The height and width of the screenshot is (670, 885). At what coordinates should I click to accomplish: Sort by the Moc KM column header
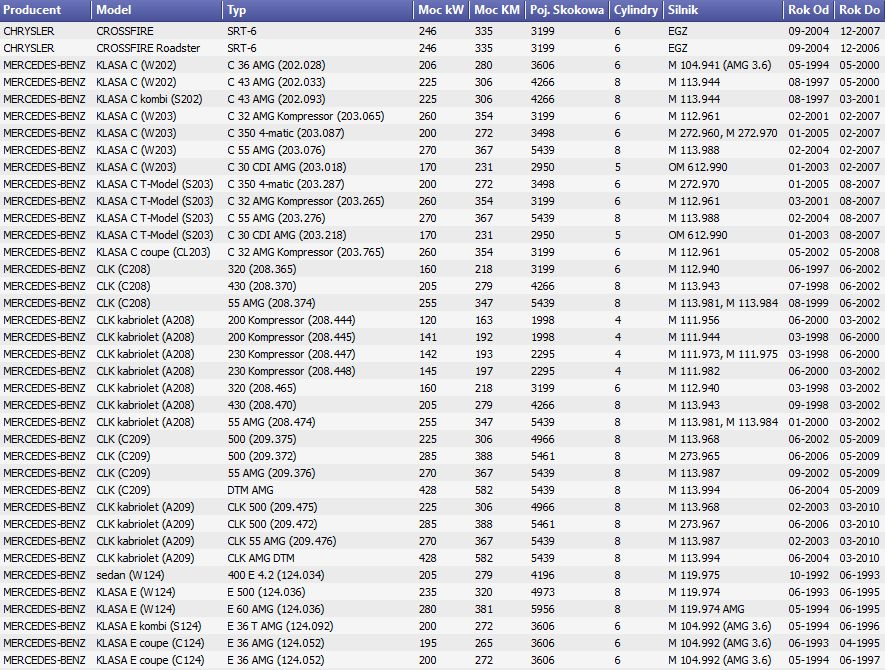[x=497, y=10]
